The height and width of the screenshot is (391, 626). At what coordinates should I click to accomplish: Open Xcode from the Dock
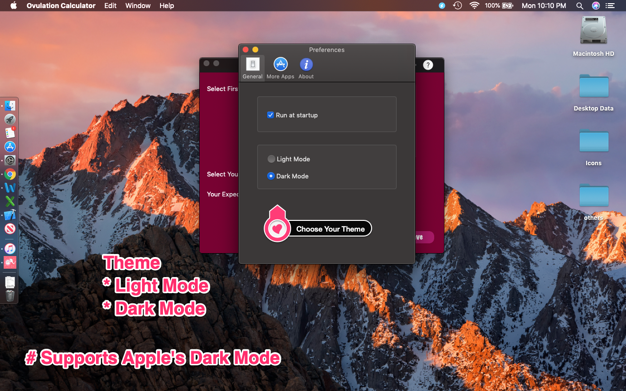[10, 215]
